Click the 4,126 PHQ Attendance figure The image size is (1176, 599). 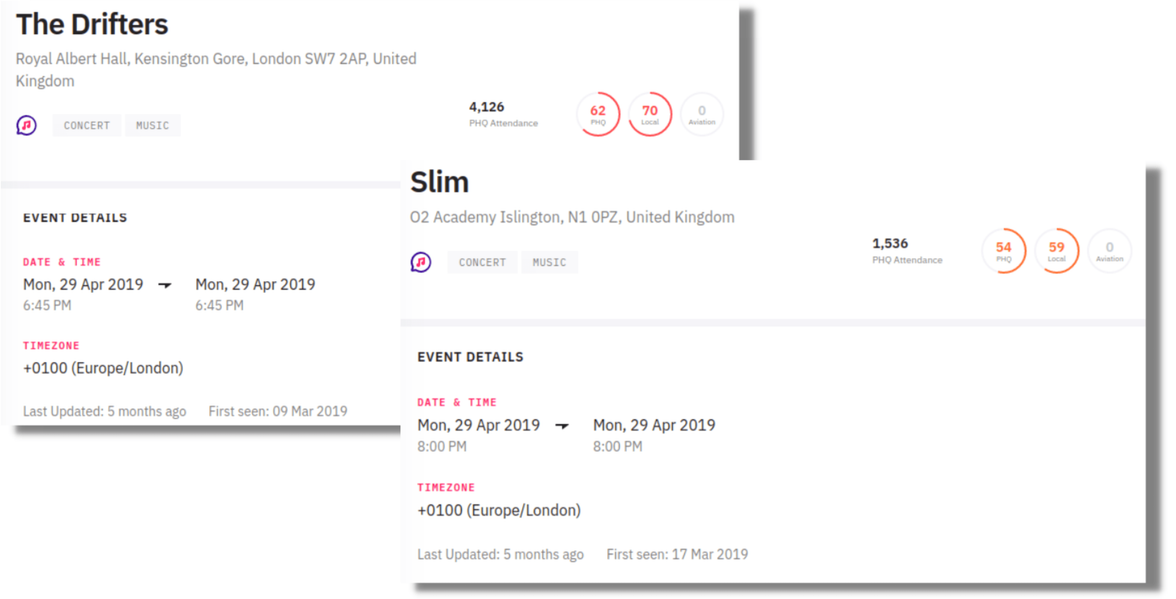[x=487, y=107]
